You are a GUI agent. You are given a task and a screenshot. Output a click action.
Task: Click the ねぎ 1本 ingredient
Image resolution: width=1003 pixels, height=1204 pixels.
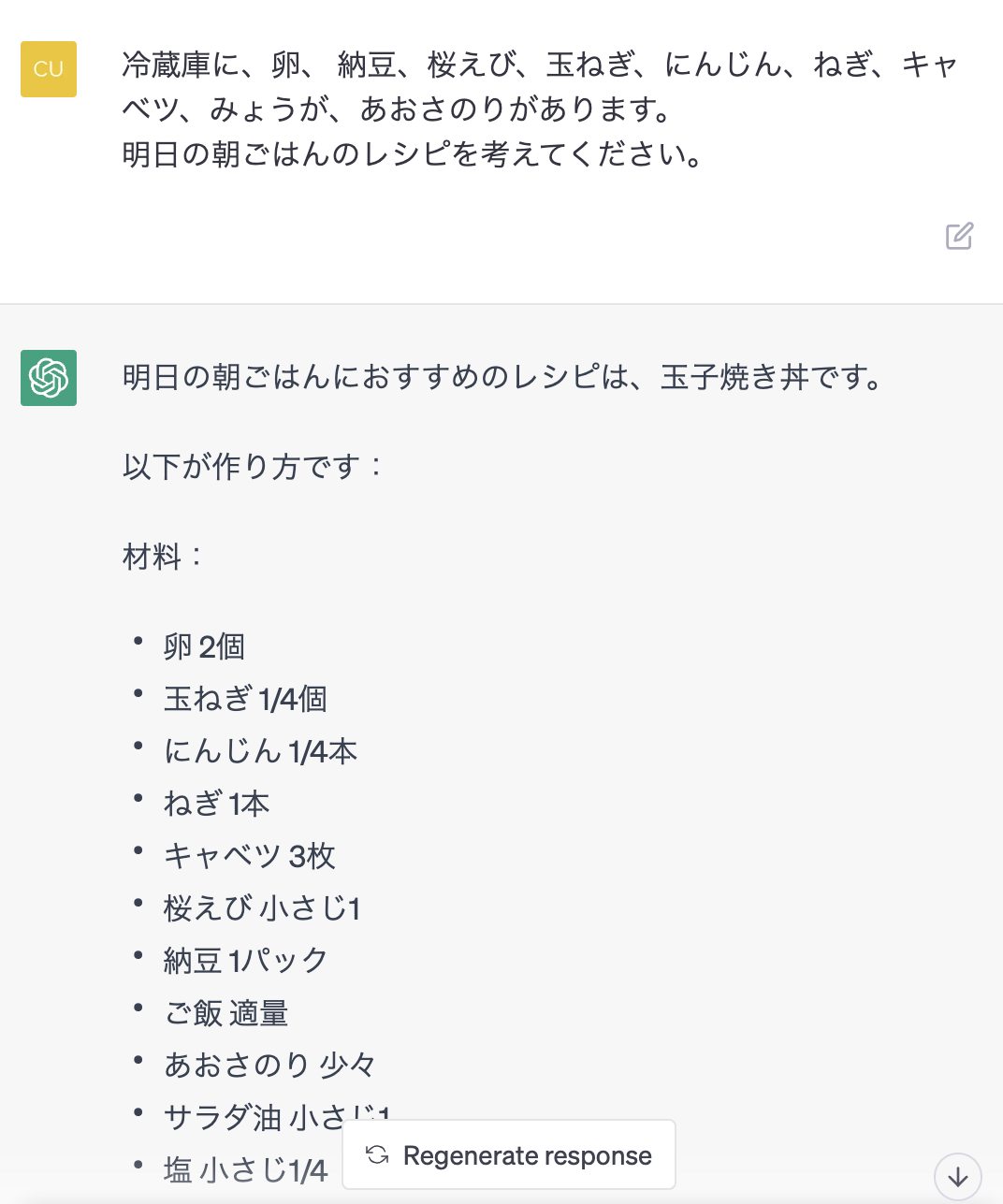[216, 804]
